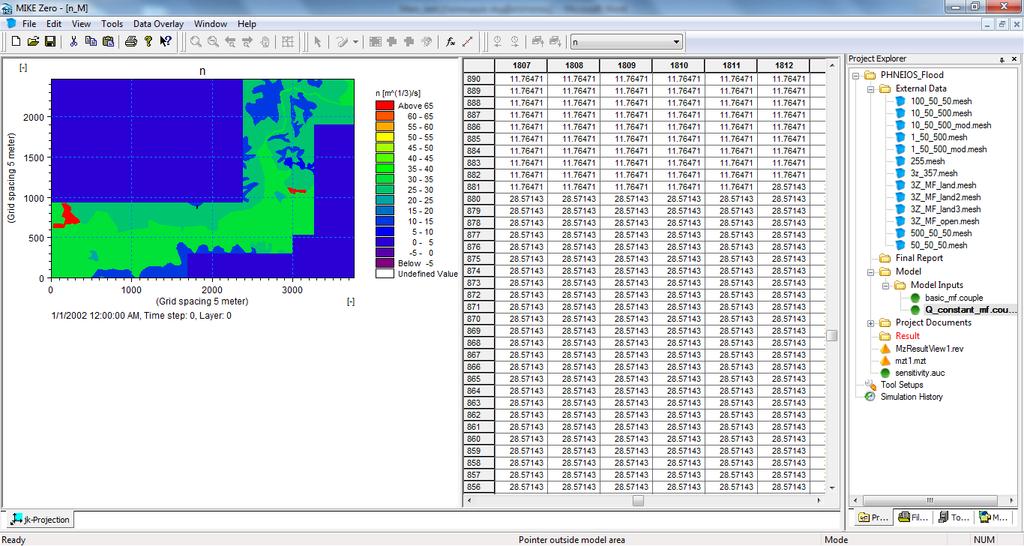This screenshot has width=1024, height=546.
Task: Select column header 1810
Action: coord(679,65)
